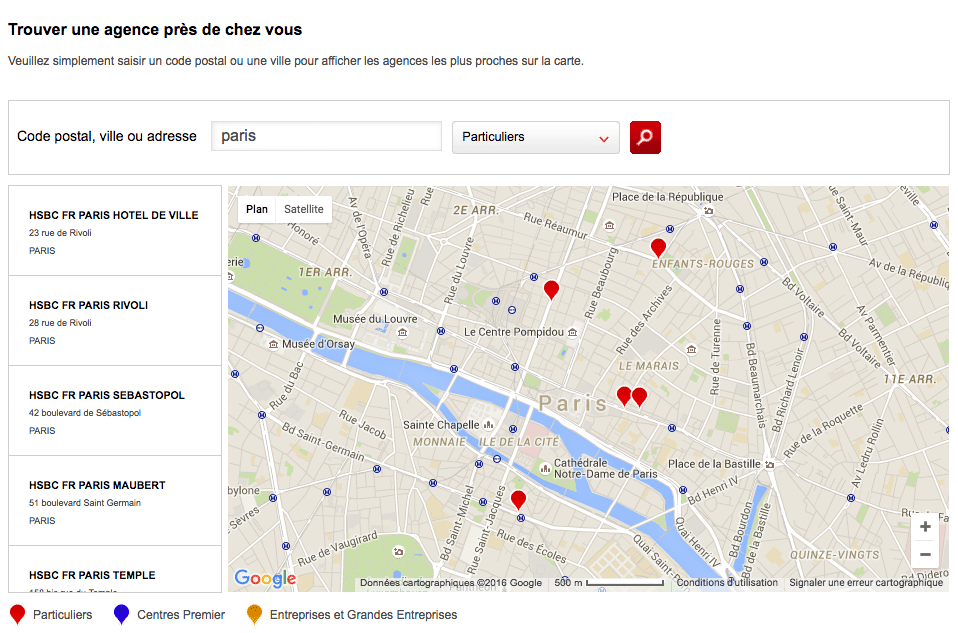This screenshot has height=633, width=958.
Task: Click the Google logo on the map
Action: pyautogui.click(x=265, y=577)
